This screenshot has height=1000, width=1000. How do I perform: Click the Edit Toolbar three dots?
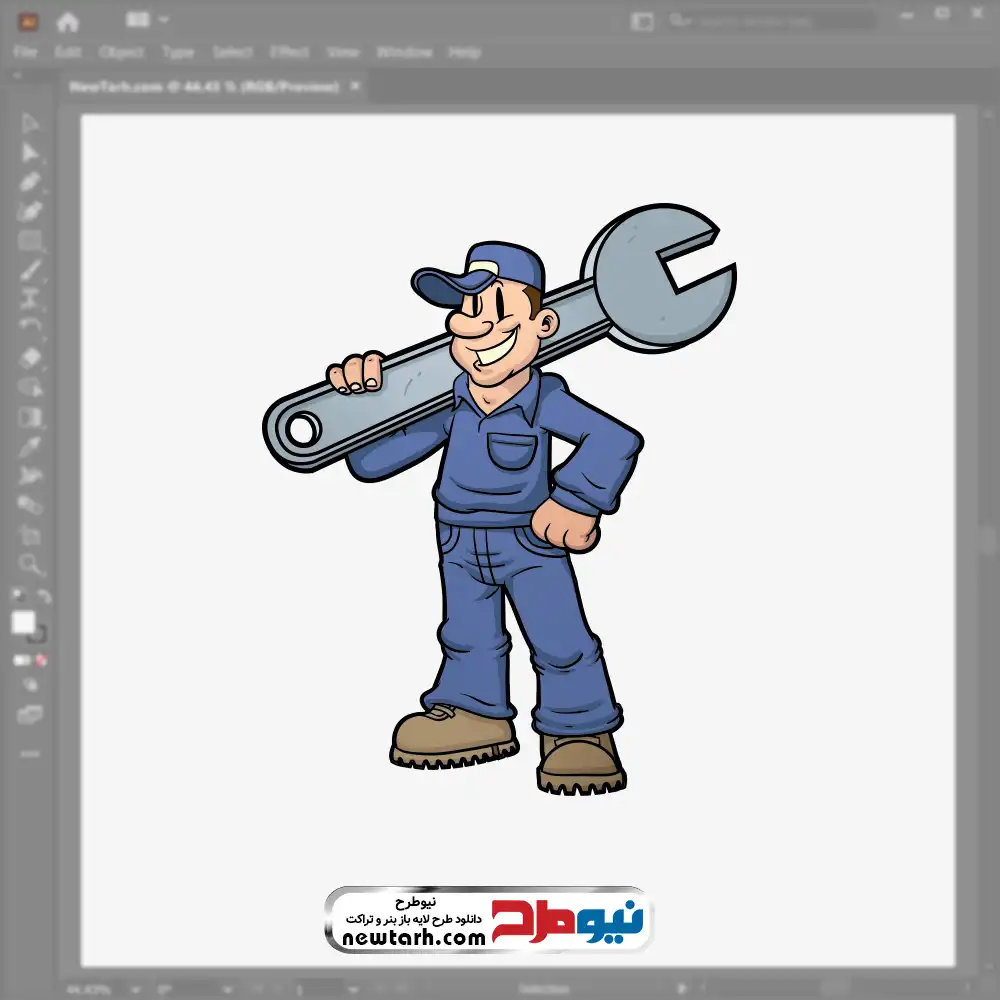click(x=30, y=752)
